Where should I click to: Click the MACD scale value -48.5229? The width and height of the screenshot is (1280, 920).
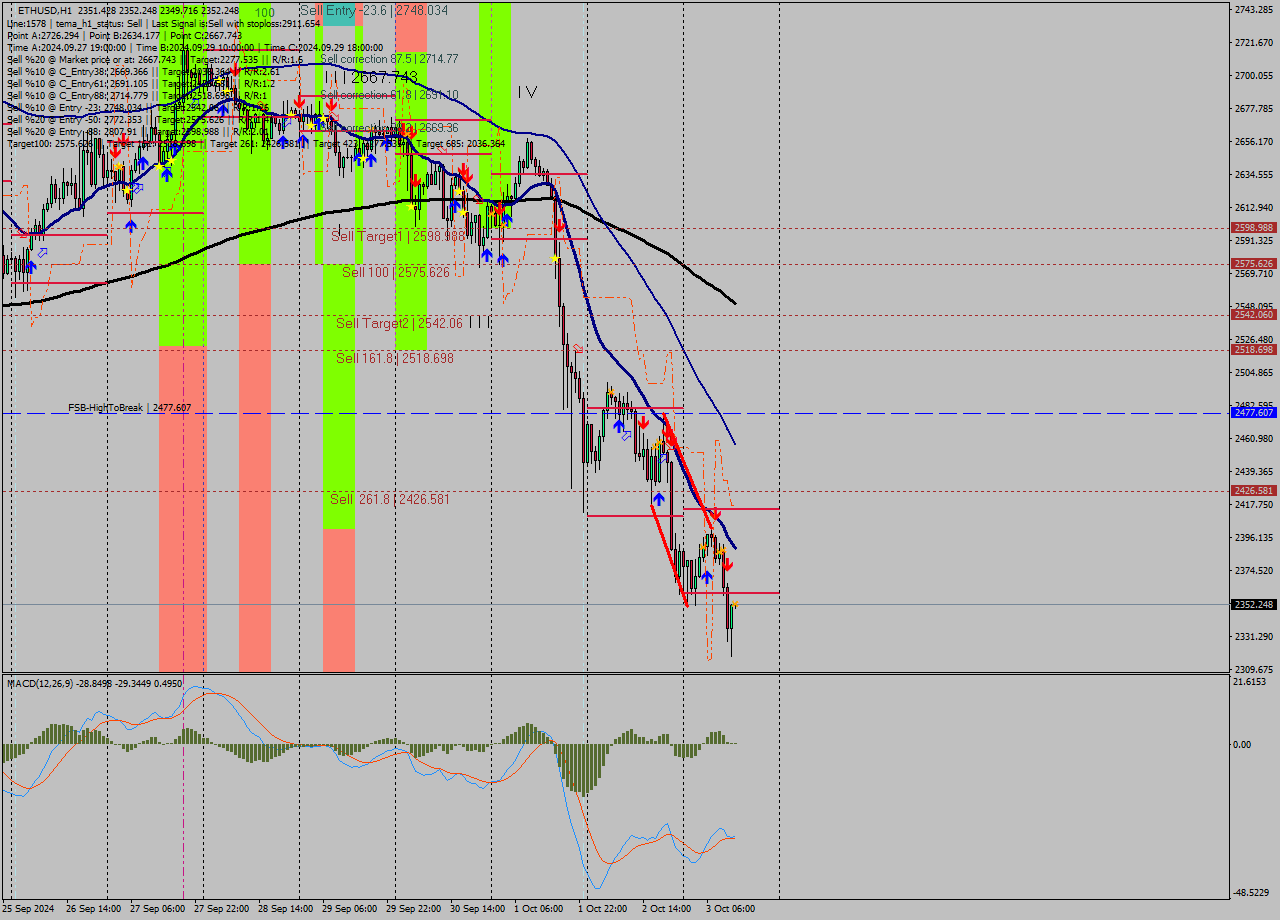point(1252,892)
